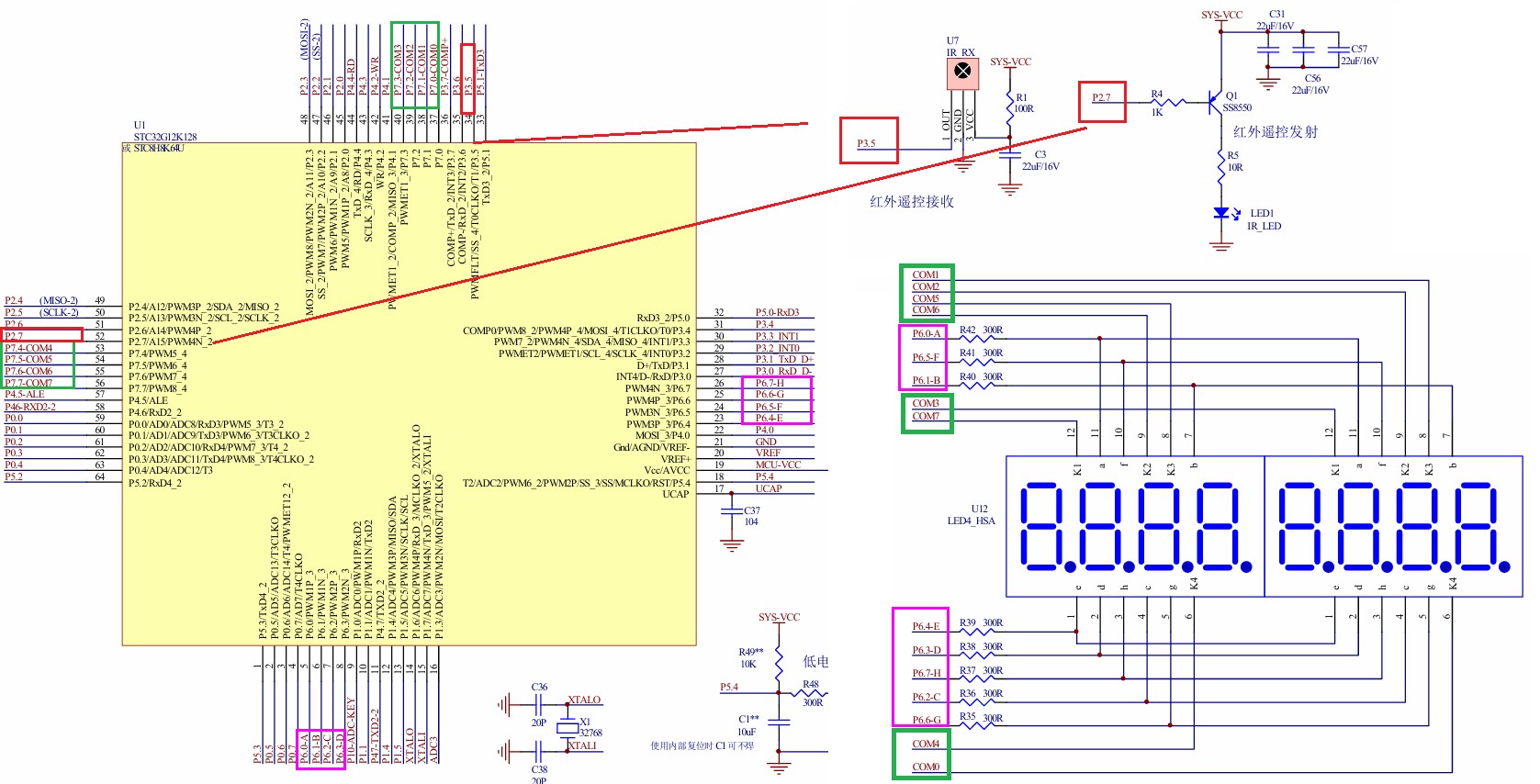1540x784 pixels.
Task: Click the LED1 IR_LED diode symbol
Action: point(1220,213)
